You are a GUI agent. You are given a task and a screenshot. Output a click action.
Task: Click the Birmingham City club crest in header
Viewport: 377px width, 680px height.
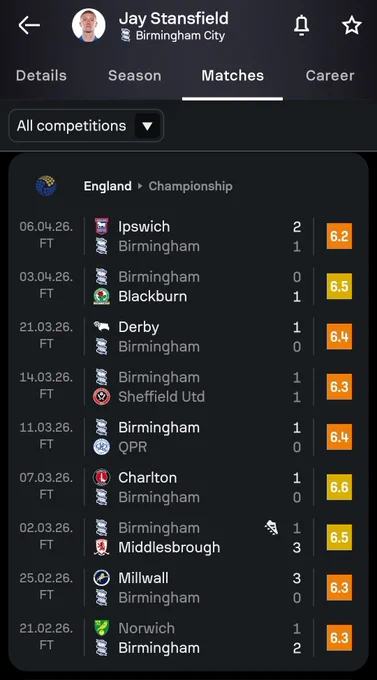pyautogui.click(x=125, y=35)
